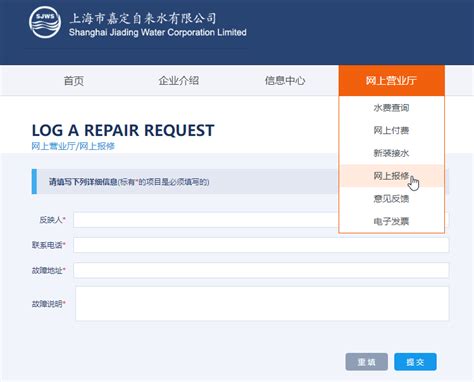Screen dimensions: 474x382
Task: Focus the 反映人 input field
Action: [261, 220]
